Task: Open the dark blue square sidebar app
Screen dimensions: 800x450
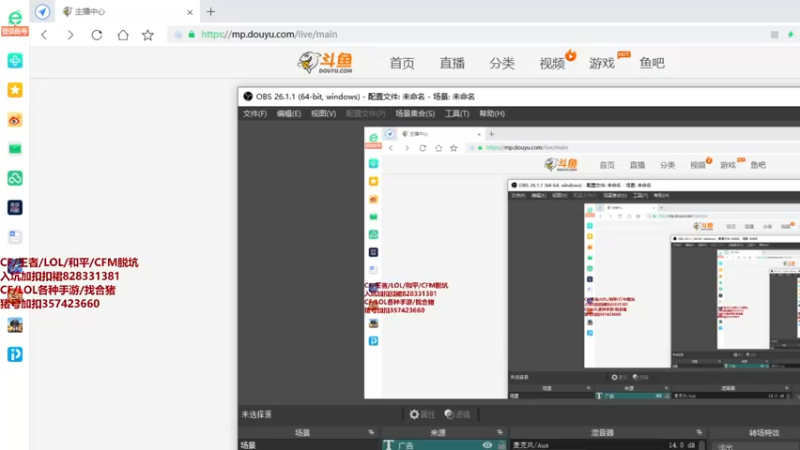Action: 15,208
